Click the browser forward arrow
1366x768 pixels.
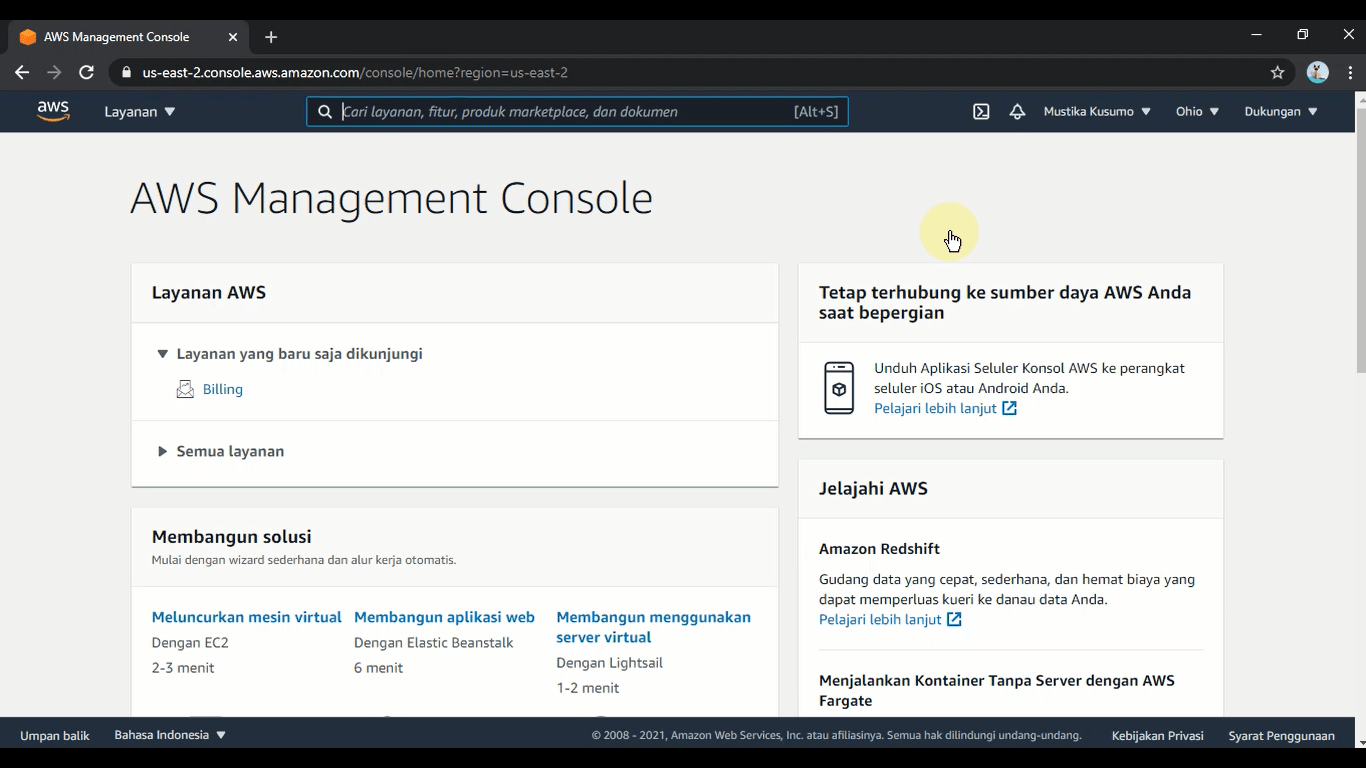tap(54, 73)
